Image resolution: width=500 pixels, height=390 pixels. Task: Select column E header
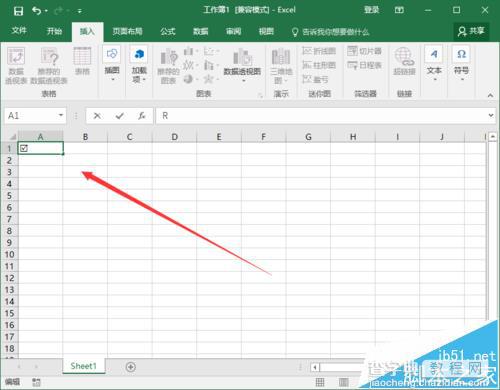[219, 137]
